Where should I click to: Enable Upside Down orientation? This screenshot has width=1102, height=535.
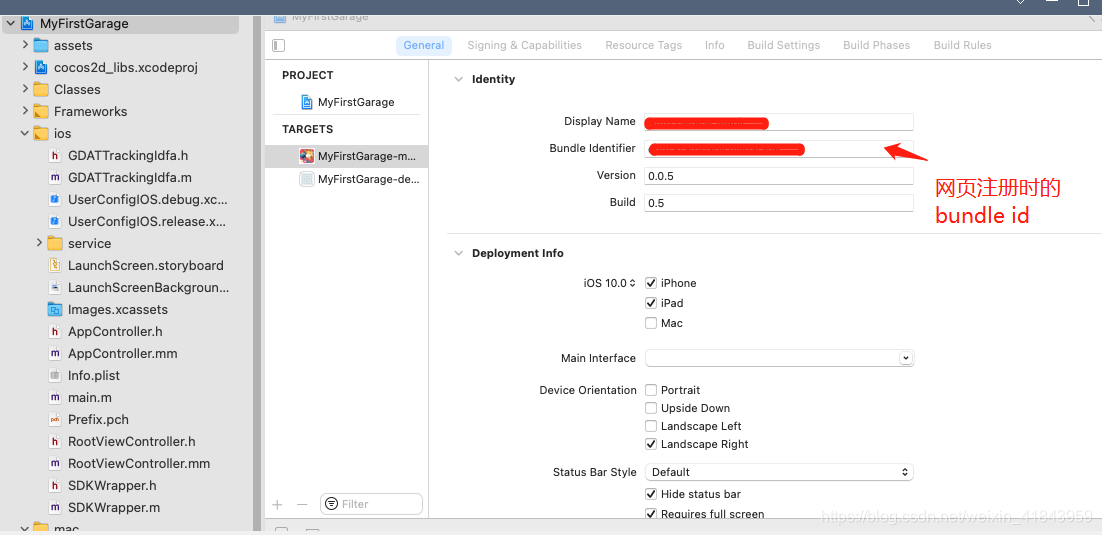click(x=651, y=408)
